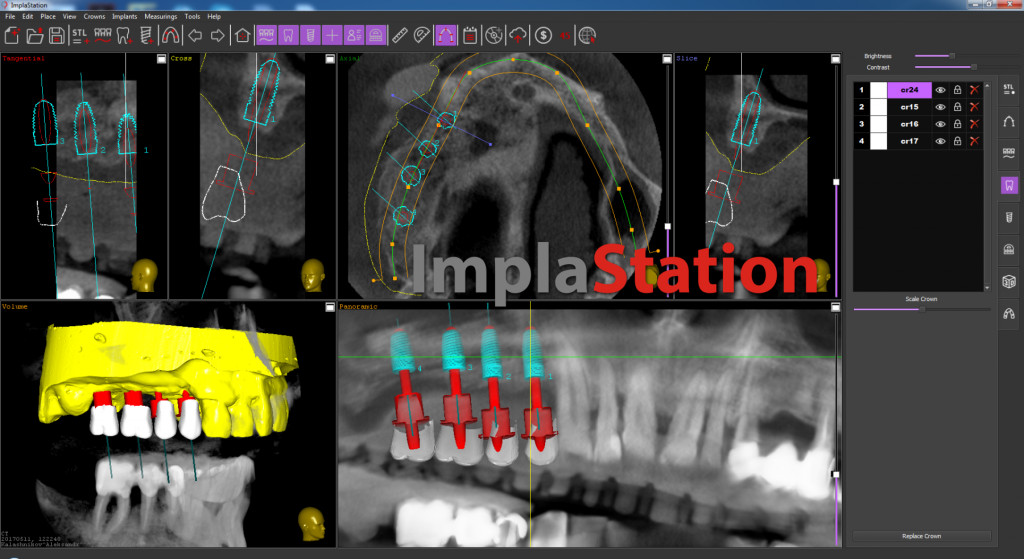Image resolution: width=1024 pixels, height=559 pixels.
Task: Delete crown cr15 with red X
Action: pyautogui.click(x=974, y=107)
